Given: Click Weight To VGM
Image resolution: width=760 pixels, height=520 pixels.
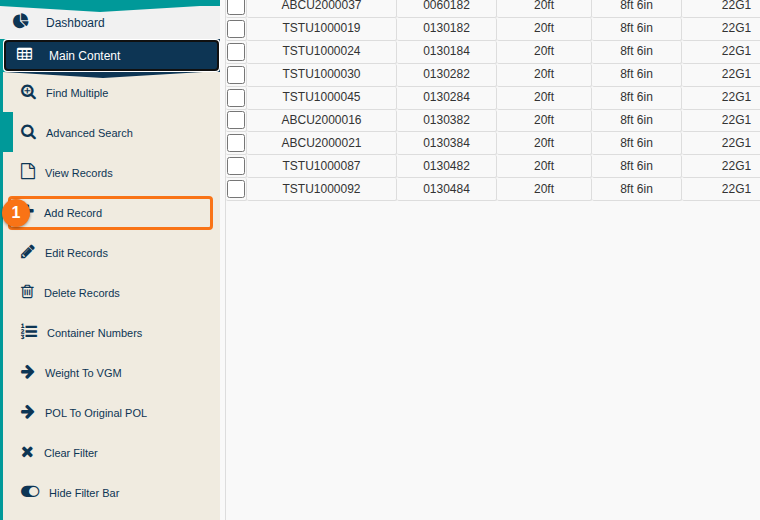Looking at the screenshot, I should click(x=111, y=373).
